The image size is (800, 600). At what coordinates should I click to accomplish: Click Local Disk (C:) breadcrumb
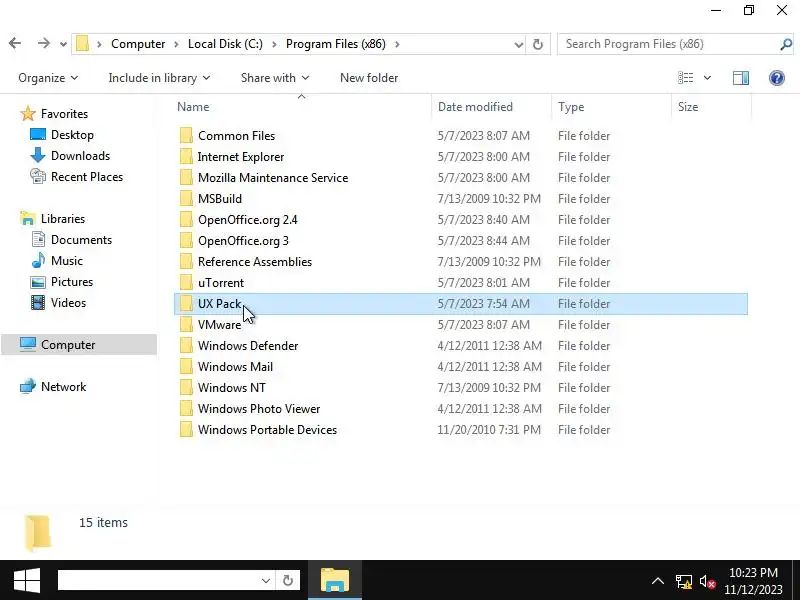point(226,44)
